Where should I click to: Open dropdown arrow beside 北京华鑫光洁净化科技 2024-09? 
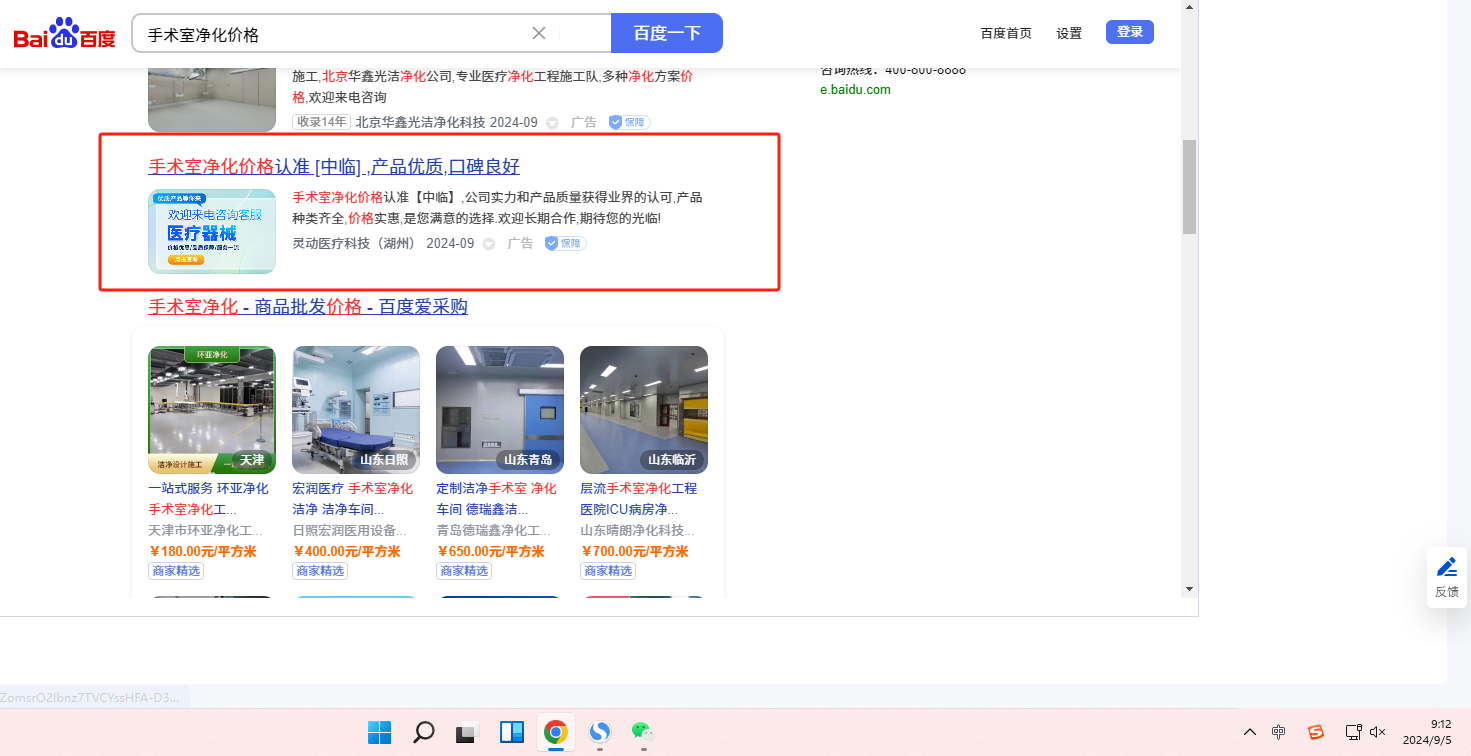coord(552,123)
